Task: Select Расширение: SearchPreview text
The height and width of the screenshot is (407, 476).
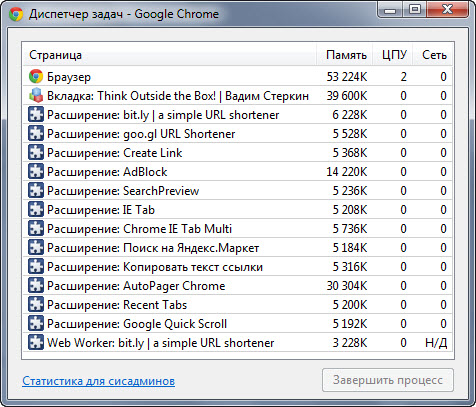Action: pos(123,191)
